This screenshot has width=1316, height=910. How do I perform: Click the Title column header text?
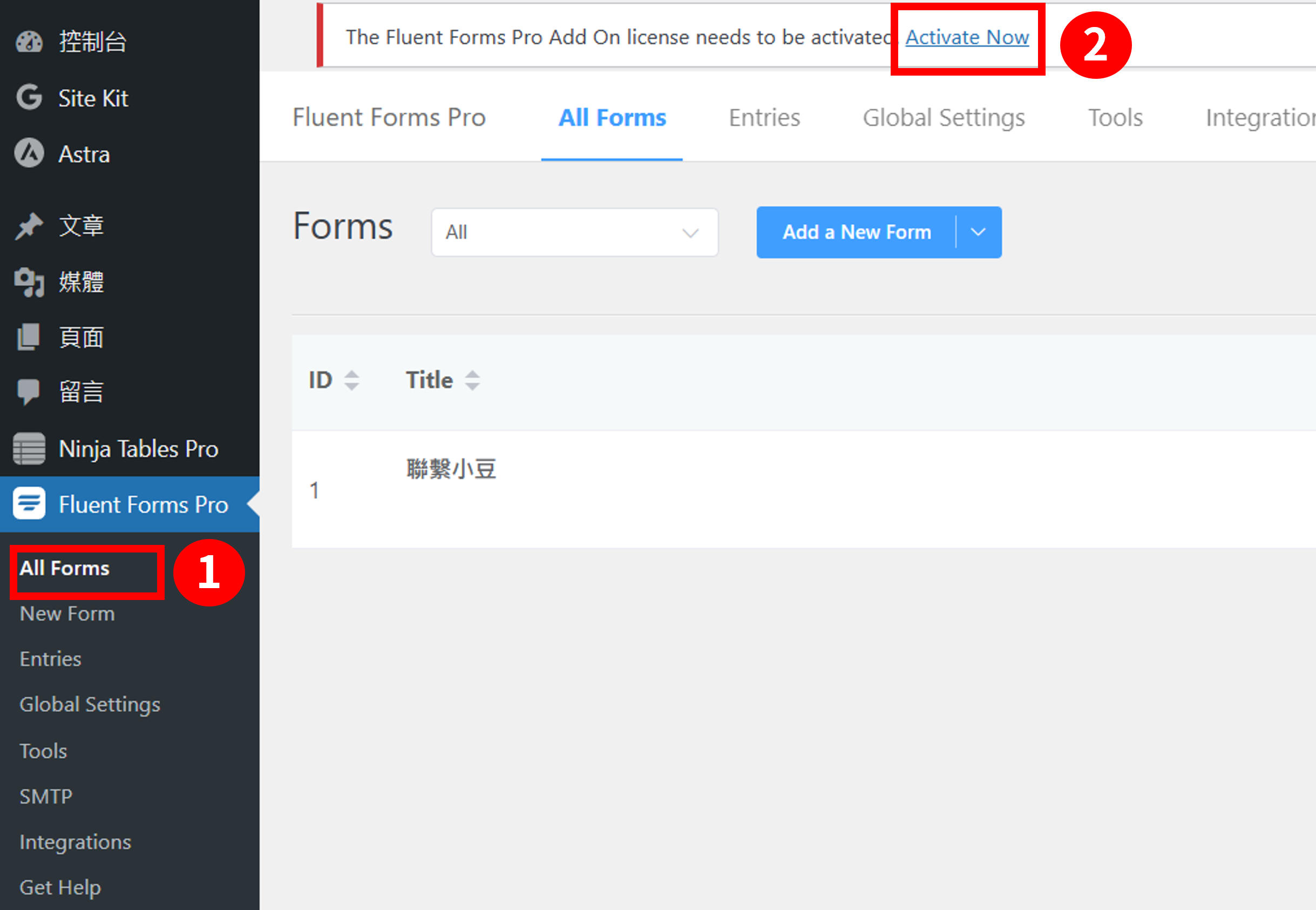click(x=429, y=380)
